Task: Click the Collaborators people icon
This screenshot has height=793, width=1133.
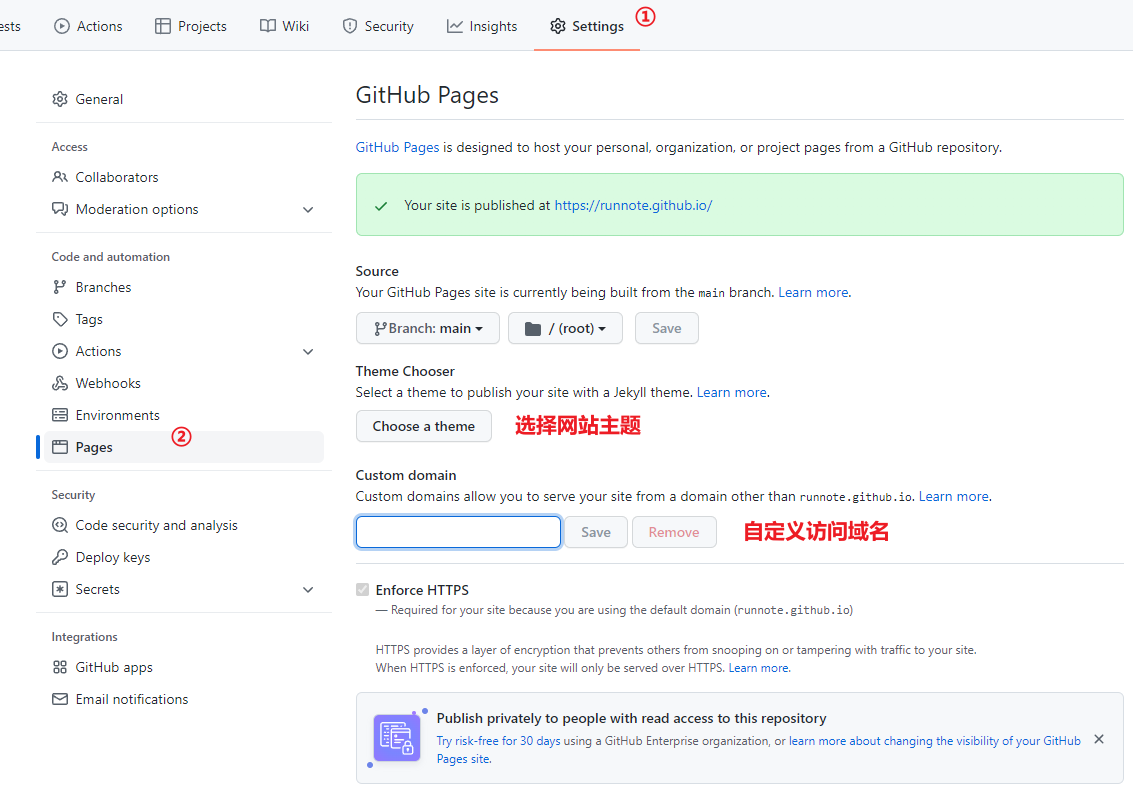Action: pyautogui.click(x=60, y=177)
